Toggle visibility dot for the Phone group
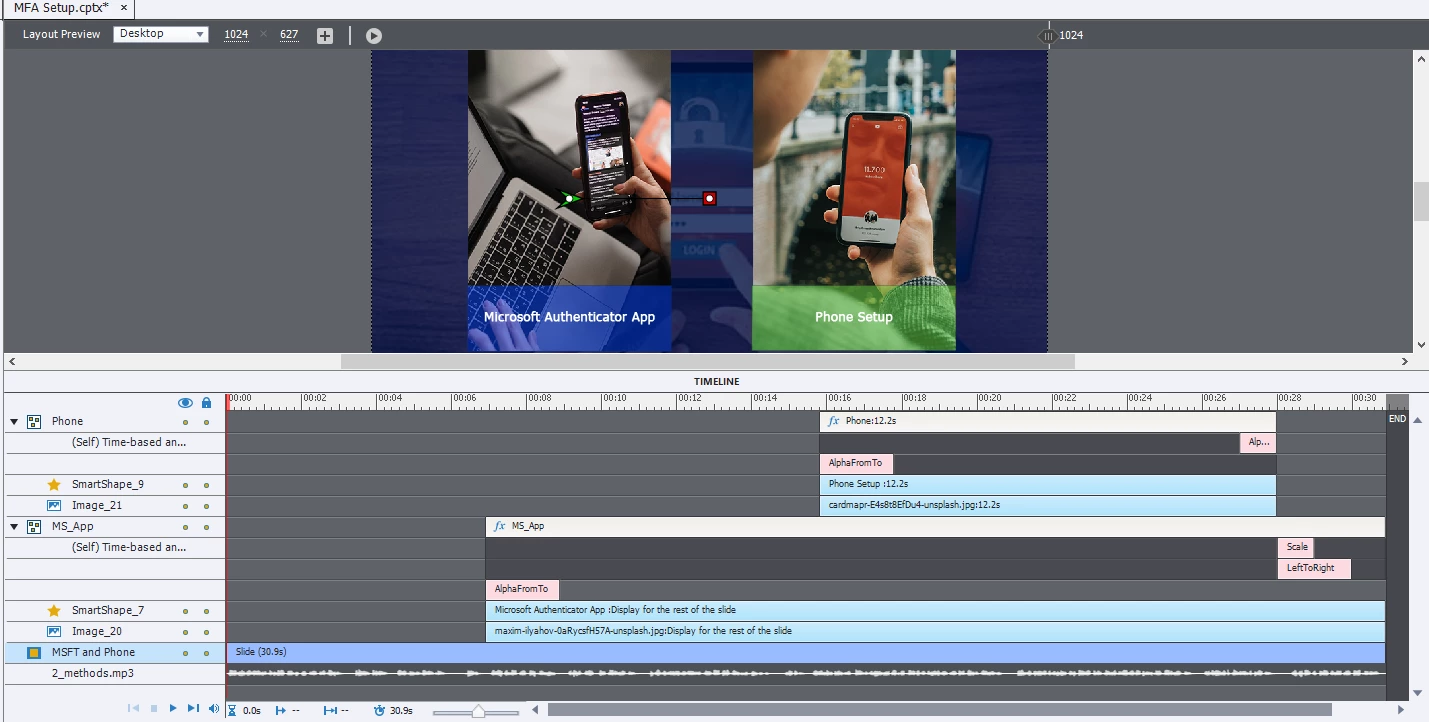This screenshot has height=722, width=1429. click(185, 422)
